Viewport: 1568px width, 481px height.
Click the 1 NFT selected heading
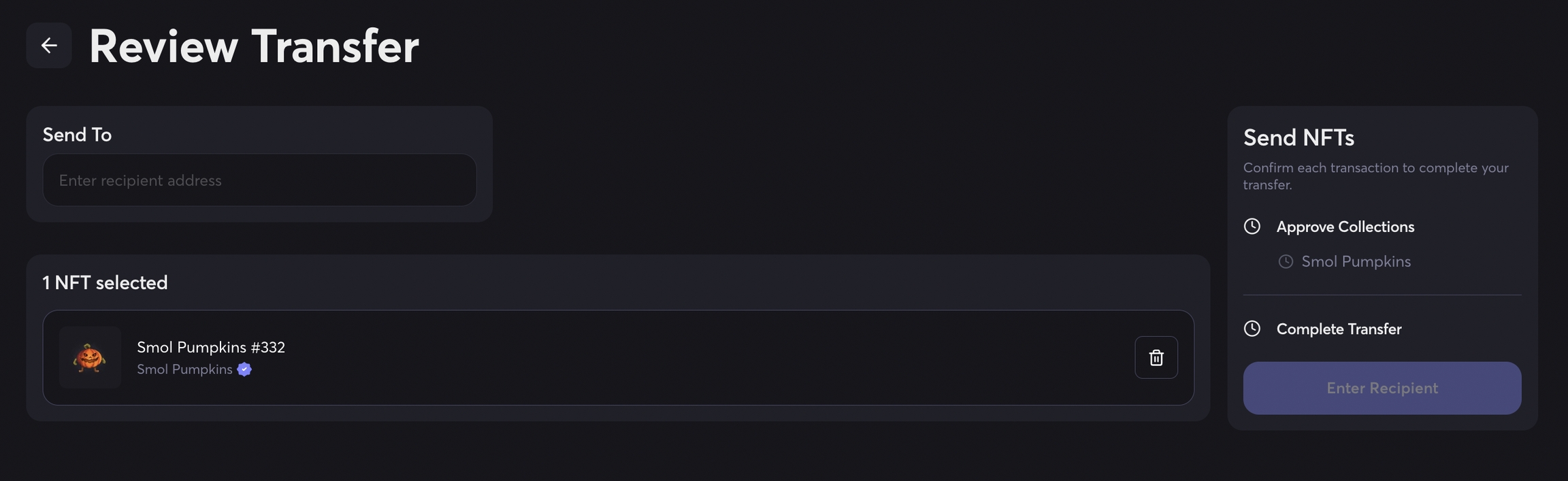coord(105,282)
